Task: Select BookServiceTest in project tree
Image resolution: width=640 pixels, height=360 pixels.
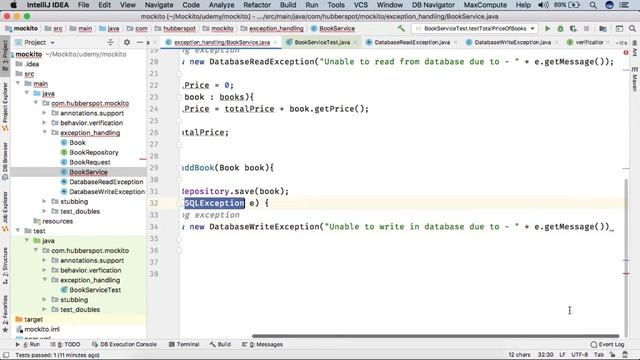Action: point(95,290)
